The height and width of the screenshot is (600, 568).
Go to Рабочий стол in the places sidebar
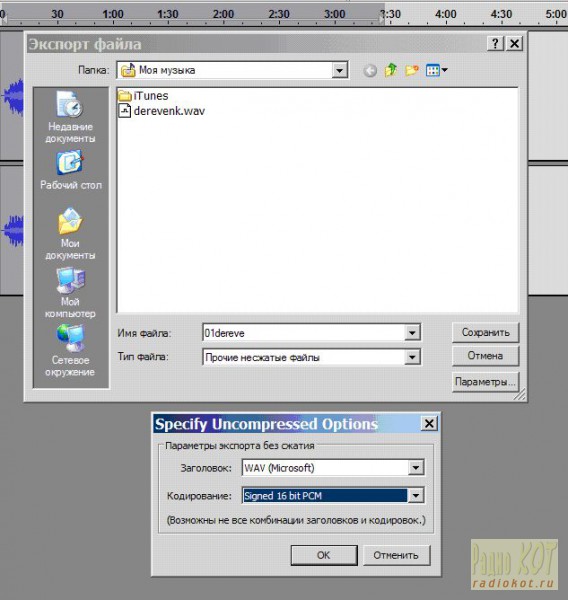71,170
